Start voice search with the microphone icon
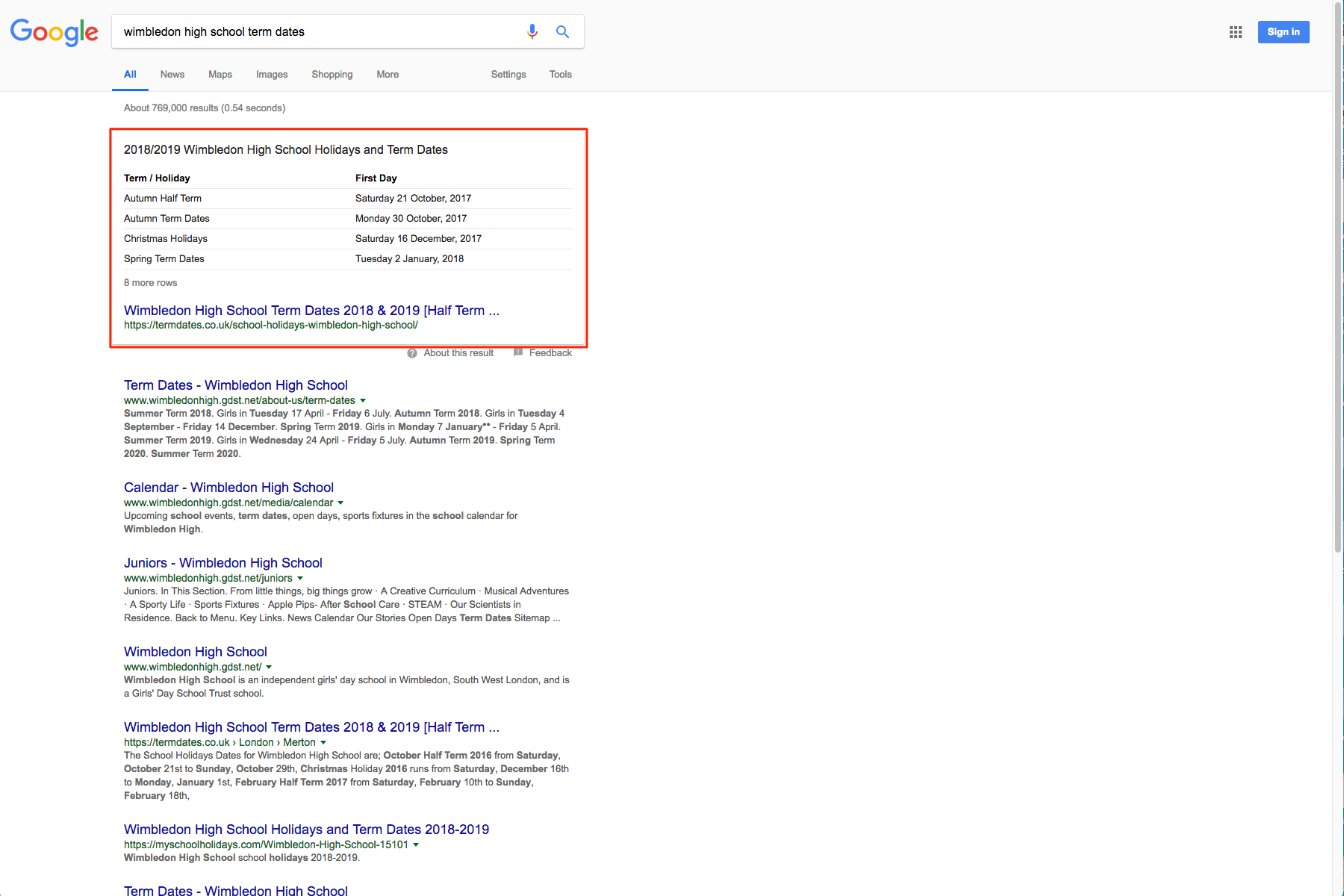The width and height of the screenshot is (1344, 896). tap(532, 31)
